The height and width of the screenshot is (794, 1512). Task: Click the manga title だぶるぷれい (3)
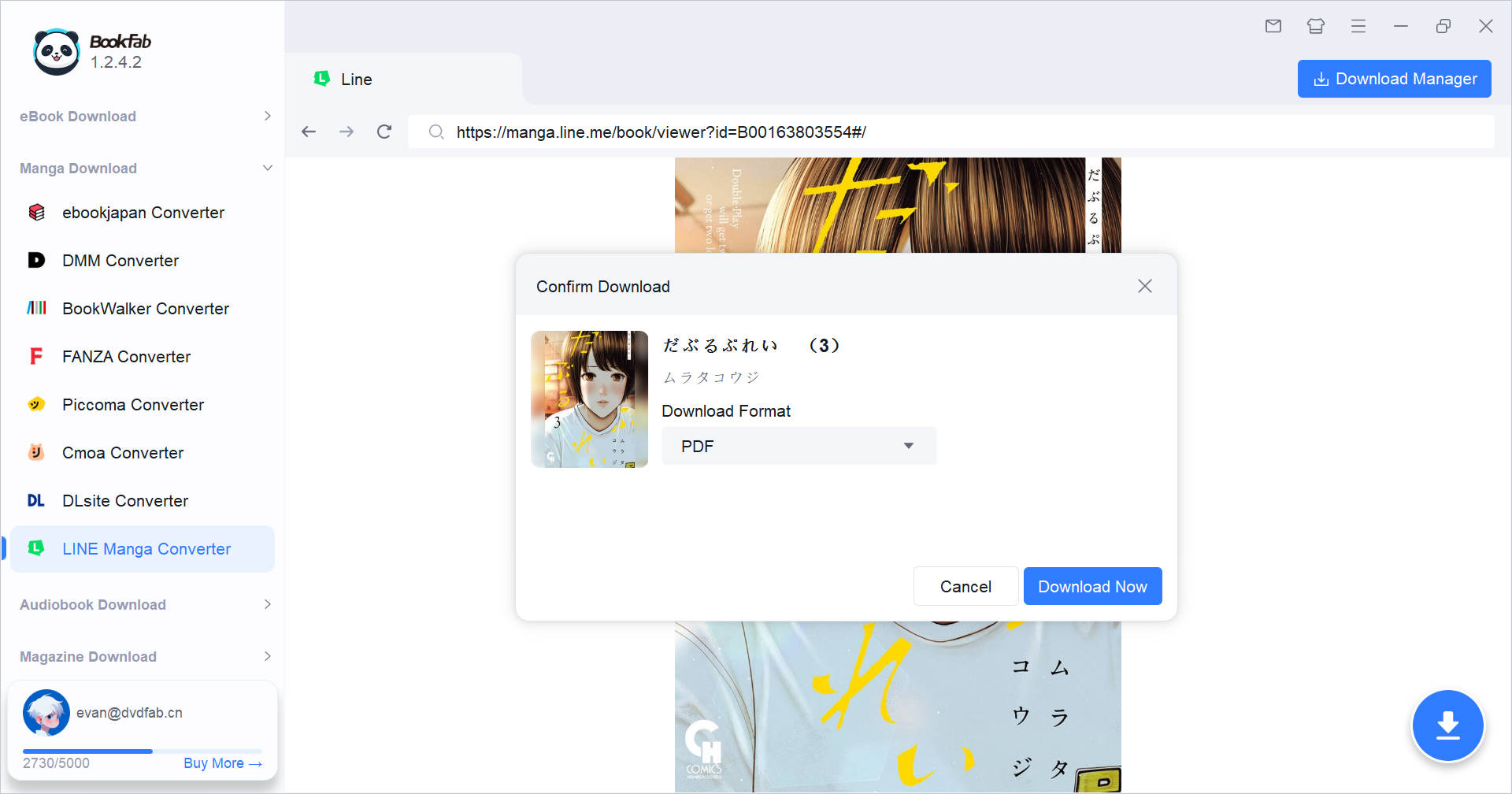[x=751, y=346]
